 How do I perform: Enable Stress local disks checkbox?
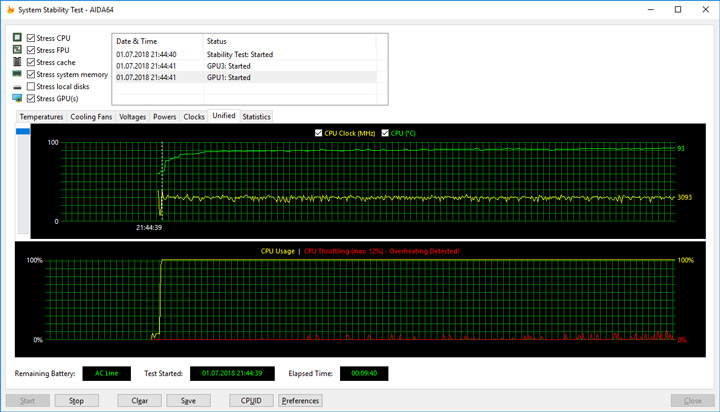[31, 86]
